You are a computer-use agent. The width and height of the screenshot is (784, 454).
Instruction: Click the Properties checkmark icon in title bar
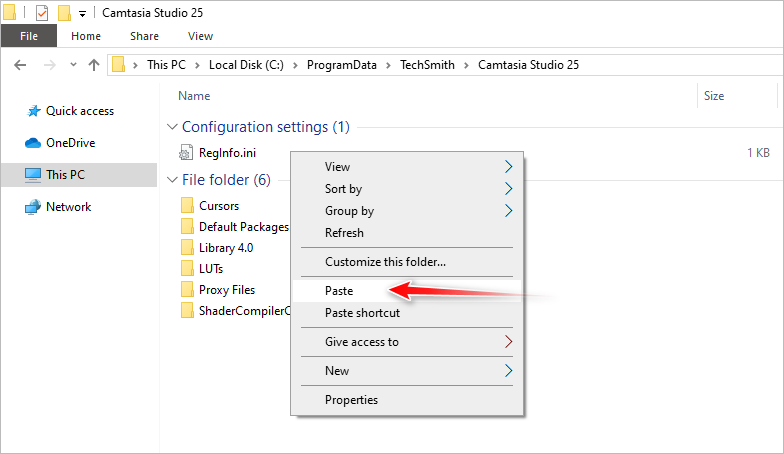click(41, 13)
